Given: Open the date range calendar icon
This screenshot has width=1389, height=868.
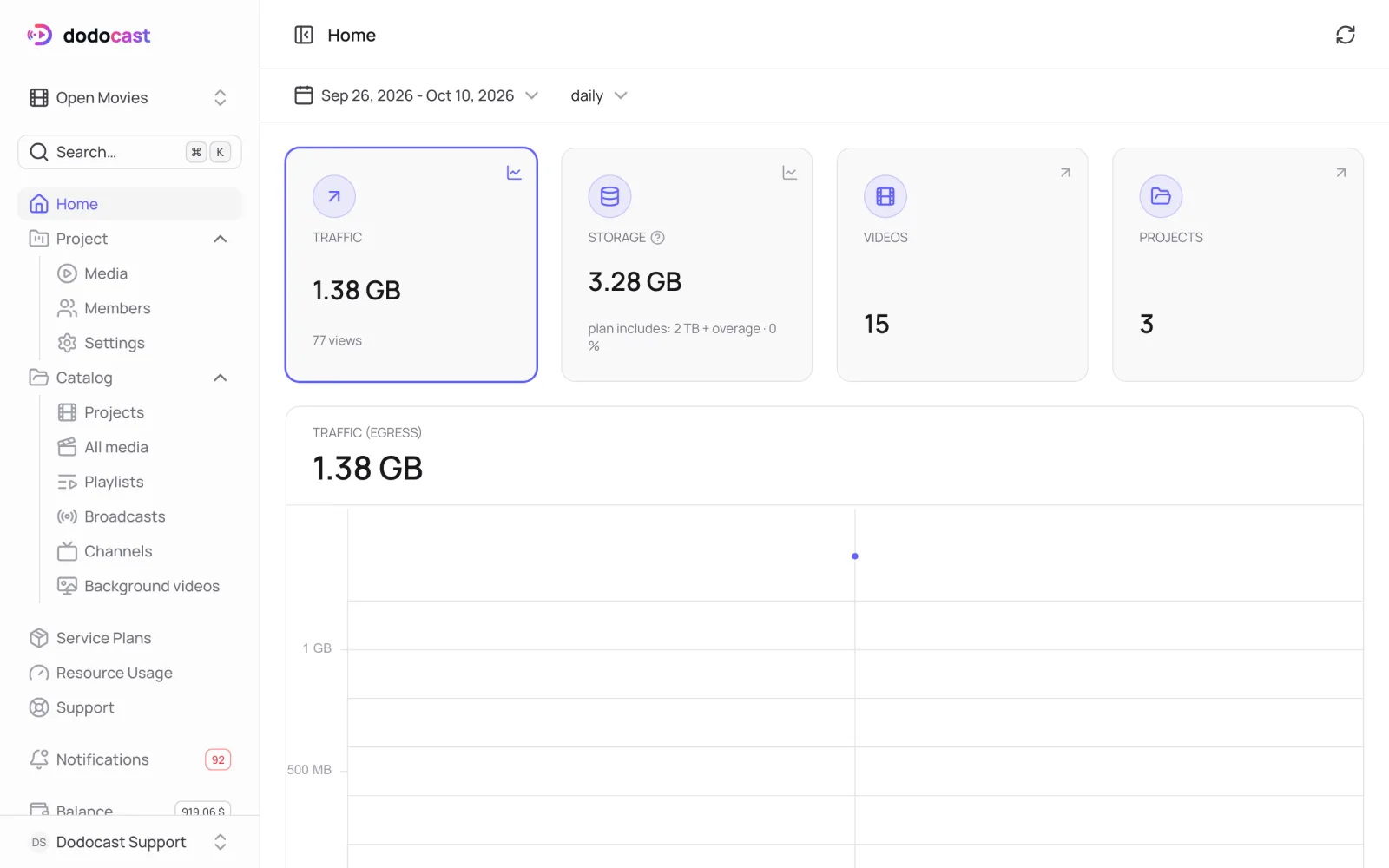Looking at the screenshot, I should click(304, 95).
